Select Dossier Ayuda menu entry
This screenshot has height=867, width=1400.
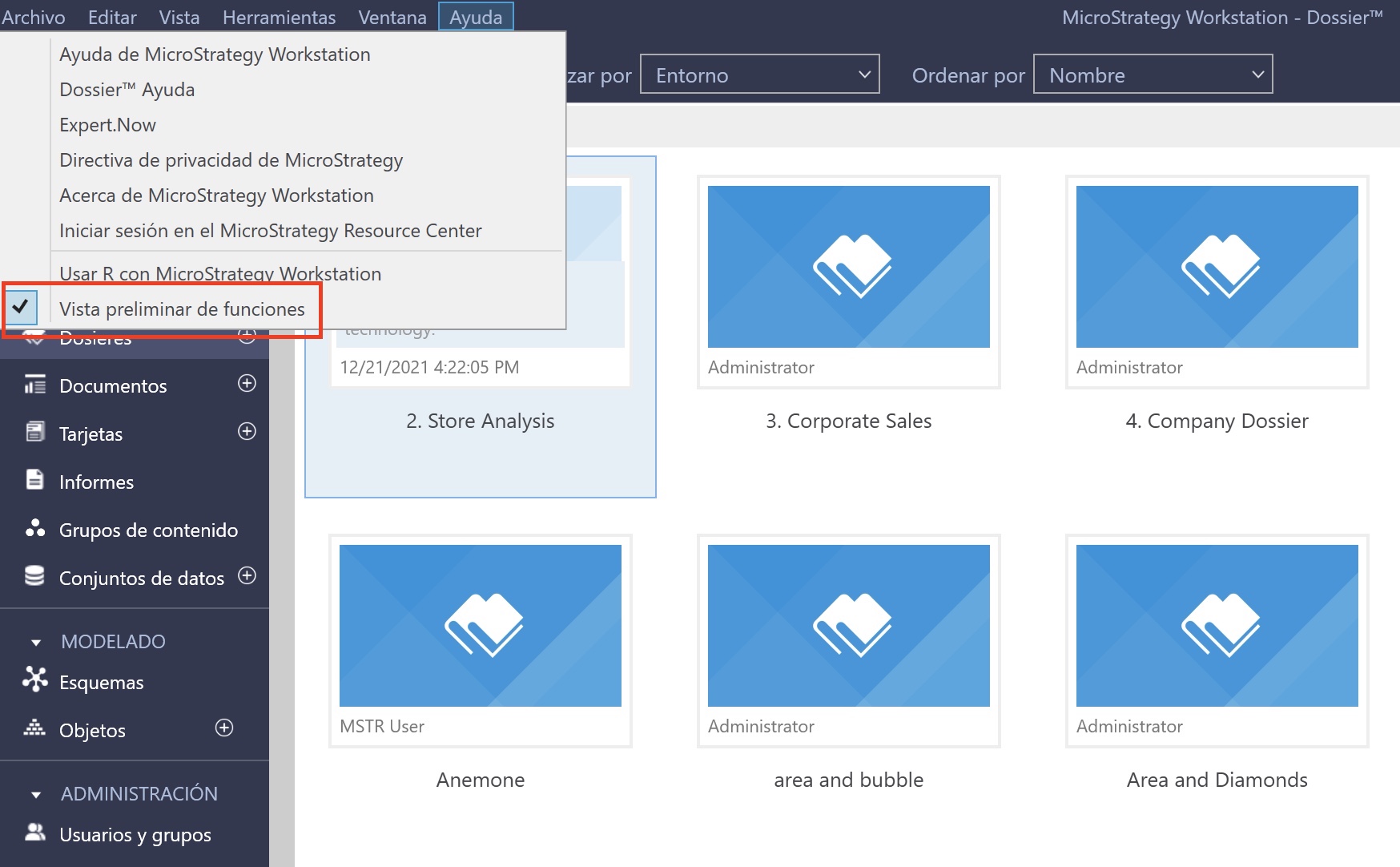[127, 90]
